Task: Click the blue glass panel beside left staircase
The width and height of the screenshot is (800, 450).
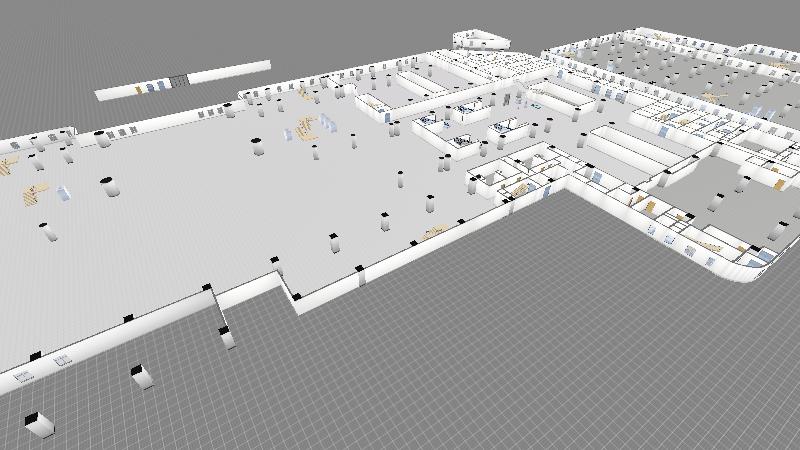Action: point(63,193)
